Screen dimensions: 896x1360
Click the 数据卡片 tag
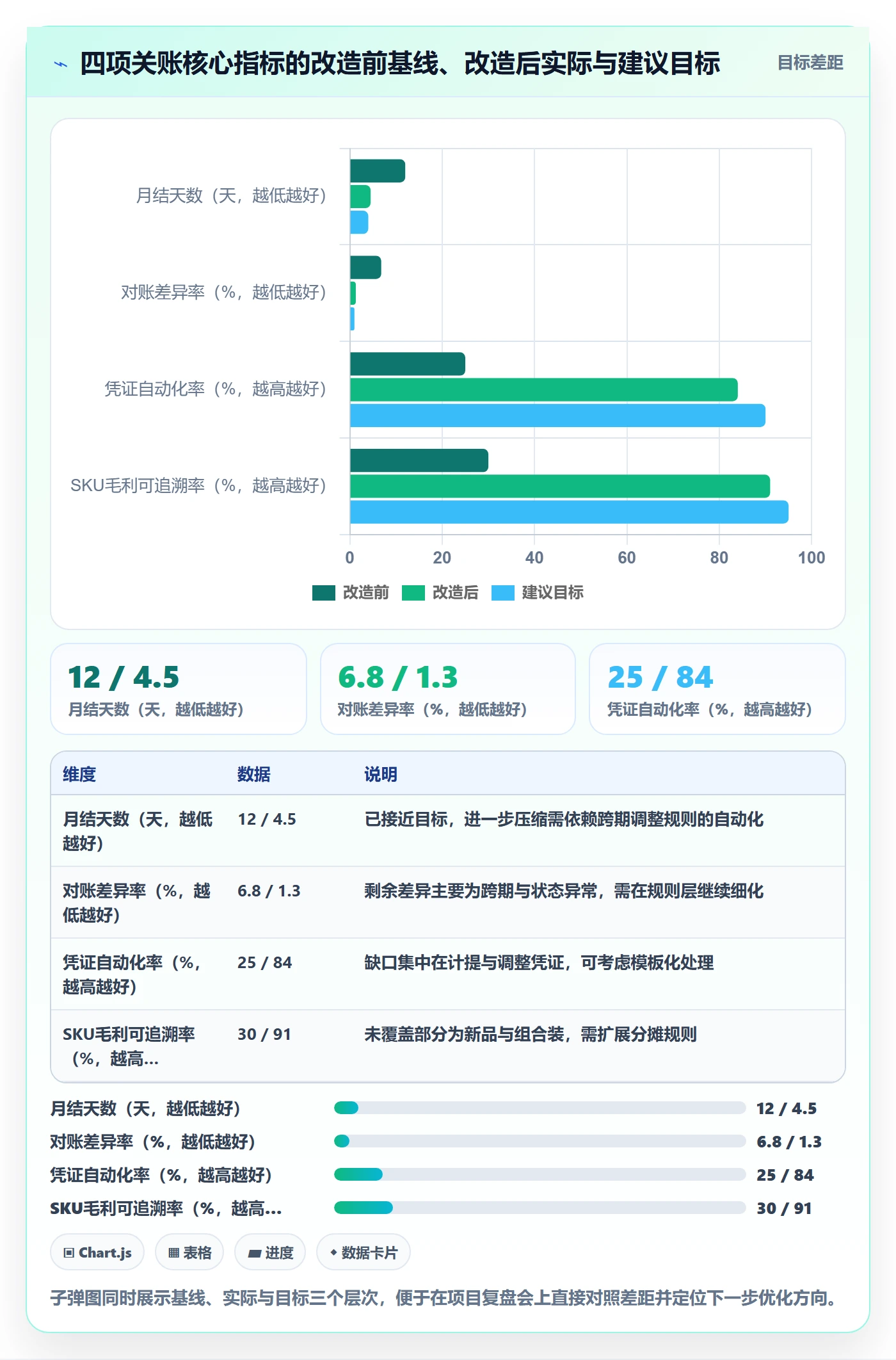point(364,1252)
